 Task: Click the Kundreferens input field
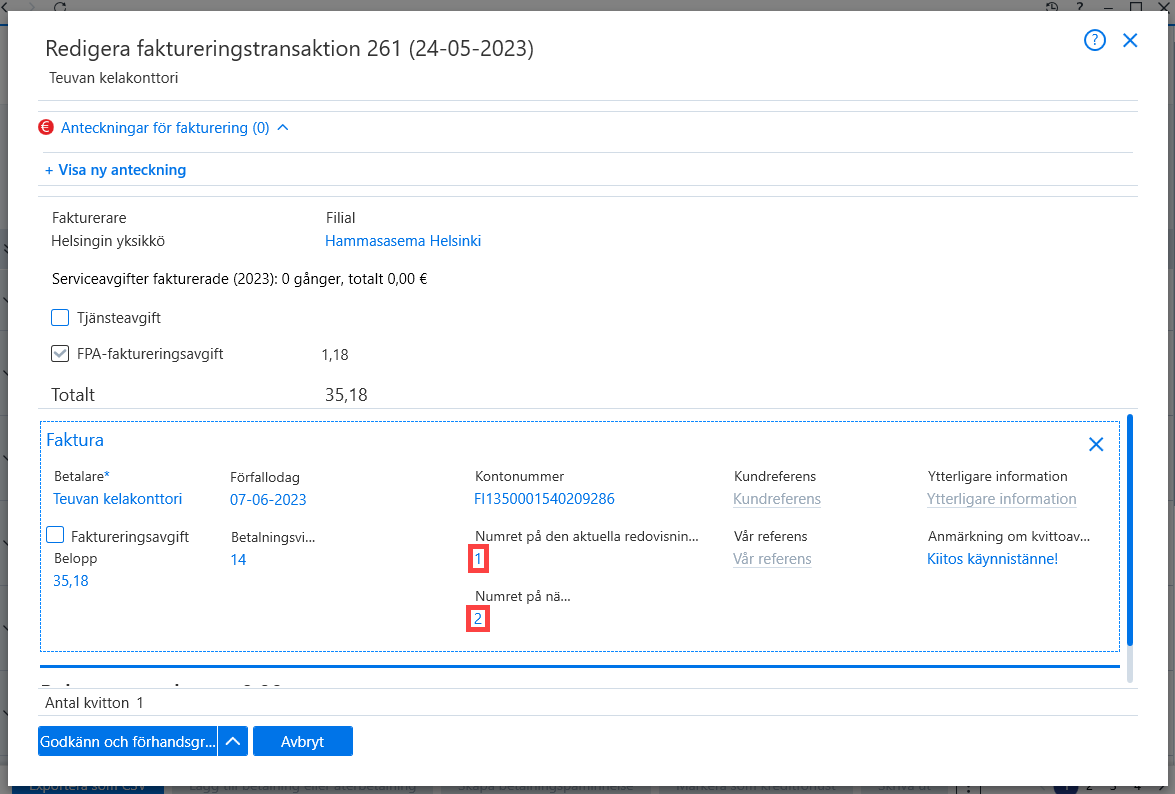pyautogui.click(x=777, y=499)
